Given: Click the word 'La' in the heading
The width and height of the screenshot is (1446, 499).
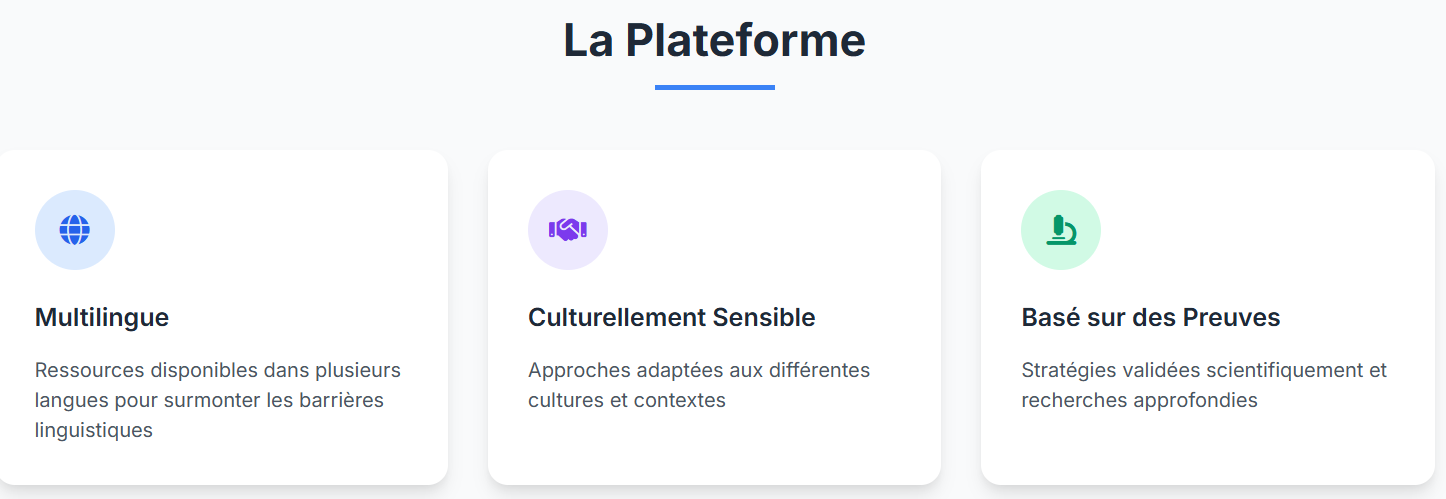Looking at the screenshot, I should pos(589,40).
